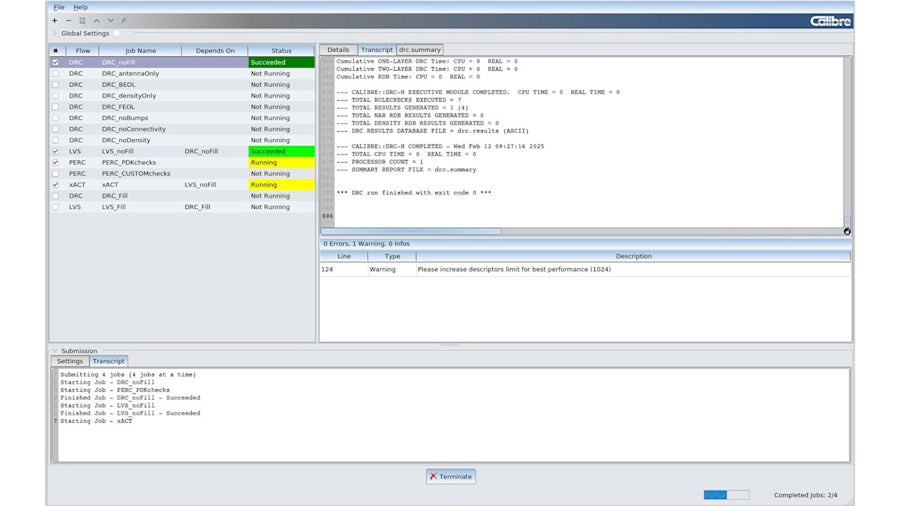Select the DRC_noBumps job row
The width and height of the screenshot is (900, 506).
tap(182, 118)
